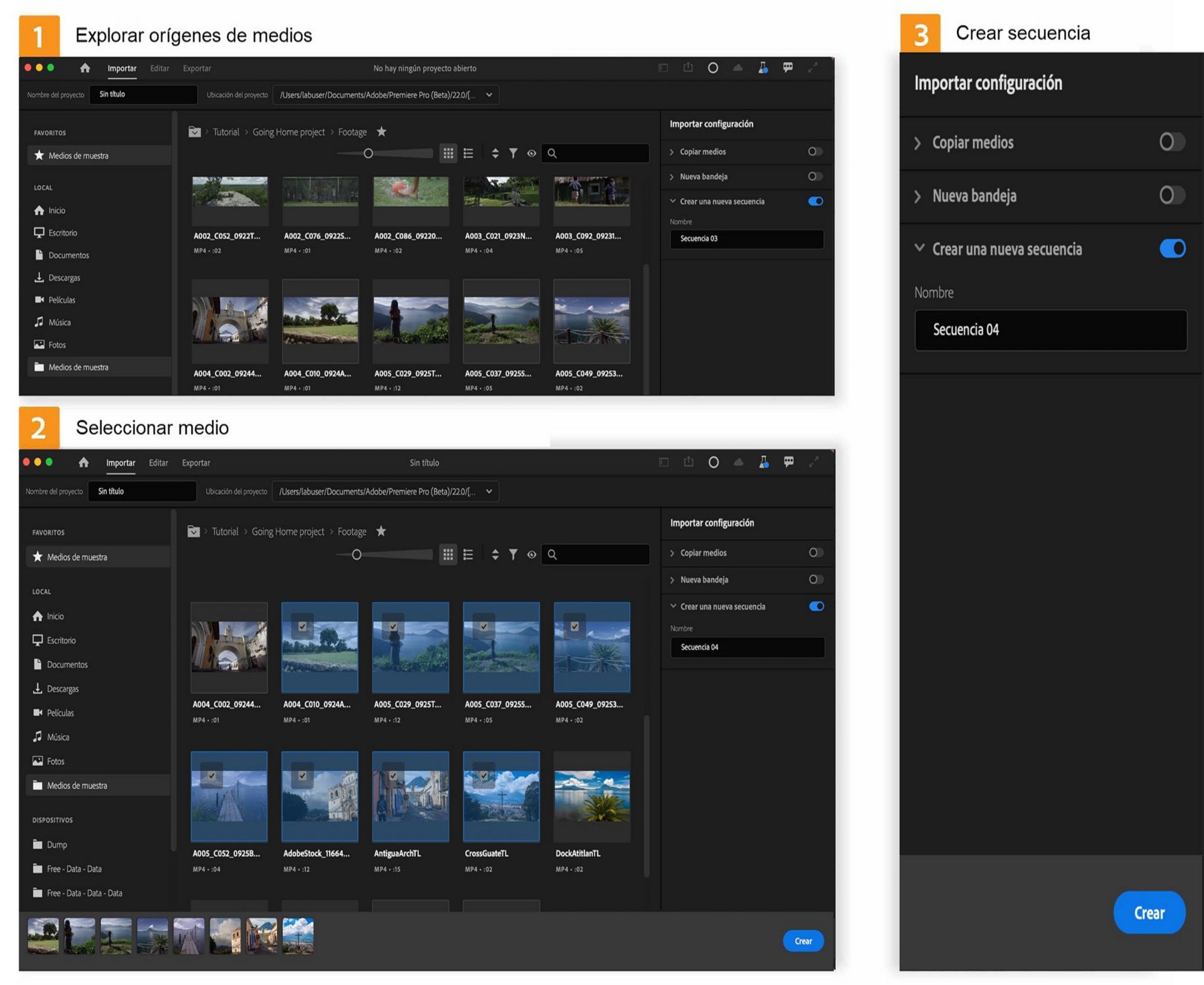1204x985 pixels.
Task: Click the magnifying glass search icon
Action: coord(552,152)
